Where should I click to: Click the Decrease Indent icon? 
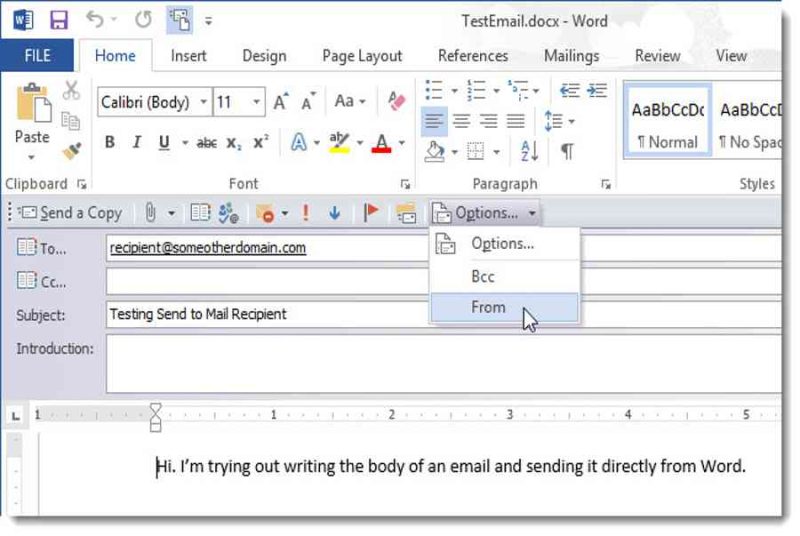coord(569,90)
